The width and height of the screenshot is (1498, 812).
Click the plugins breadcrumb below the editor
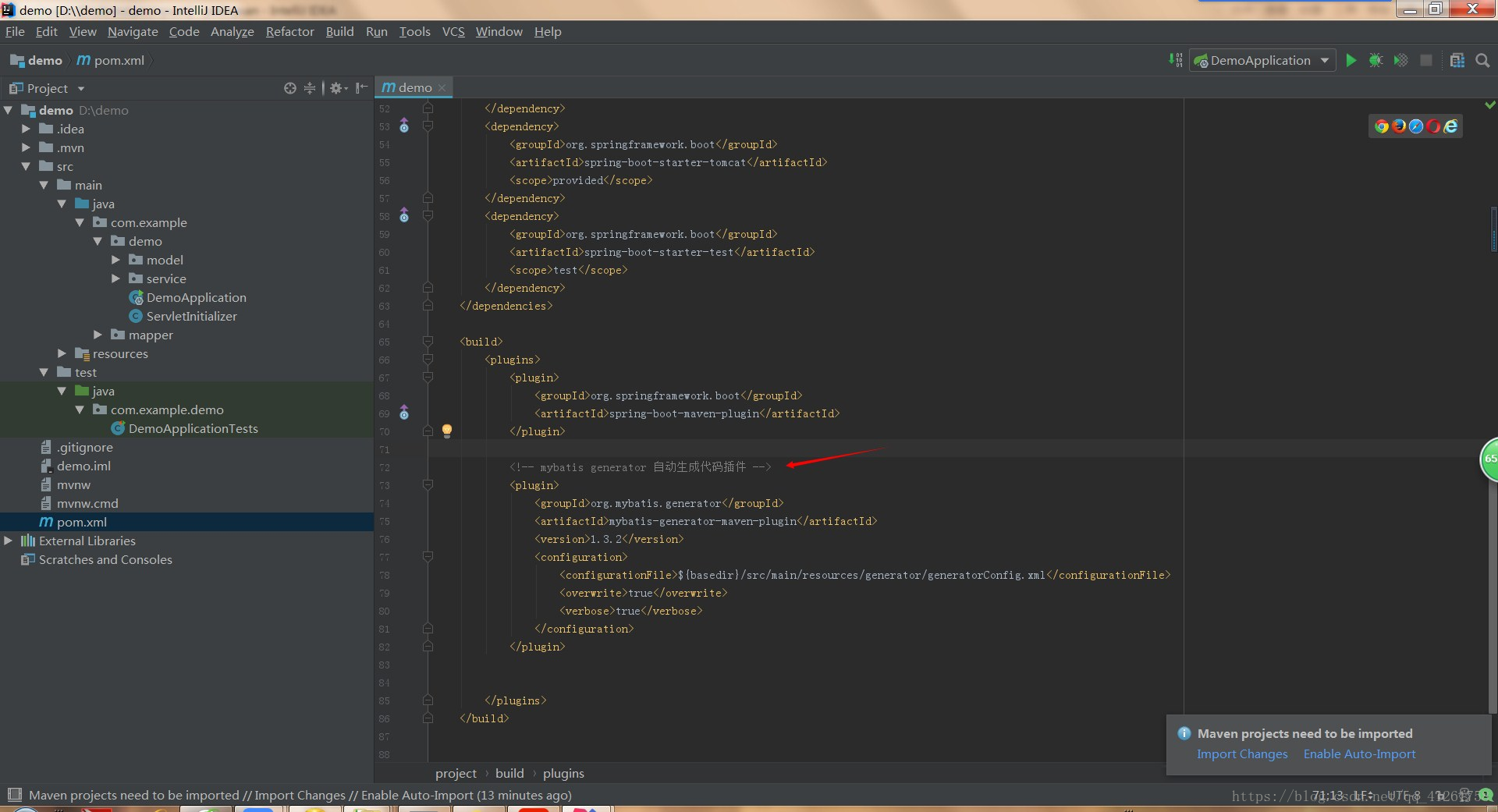coord(563,773)
